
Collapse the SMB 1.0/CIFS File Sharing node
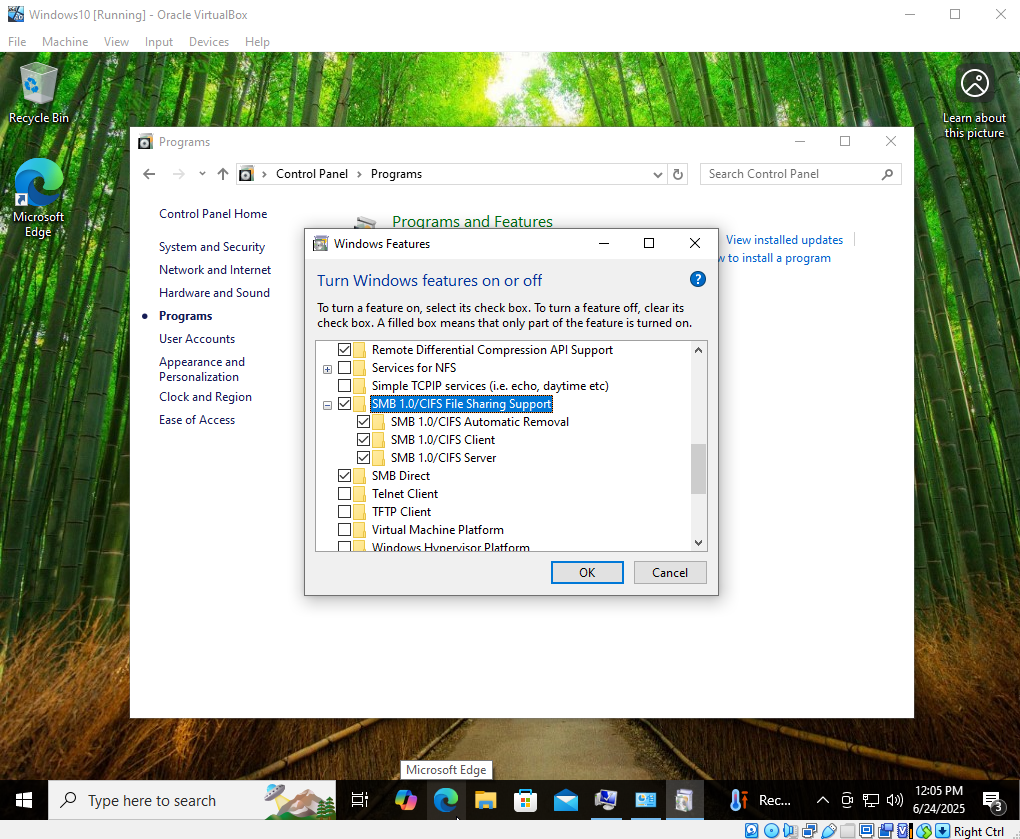[327, 405]
